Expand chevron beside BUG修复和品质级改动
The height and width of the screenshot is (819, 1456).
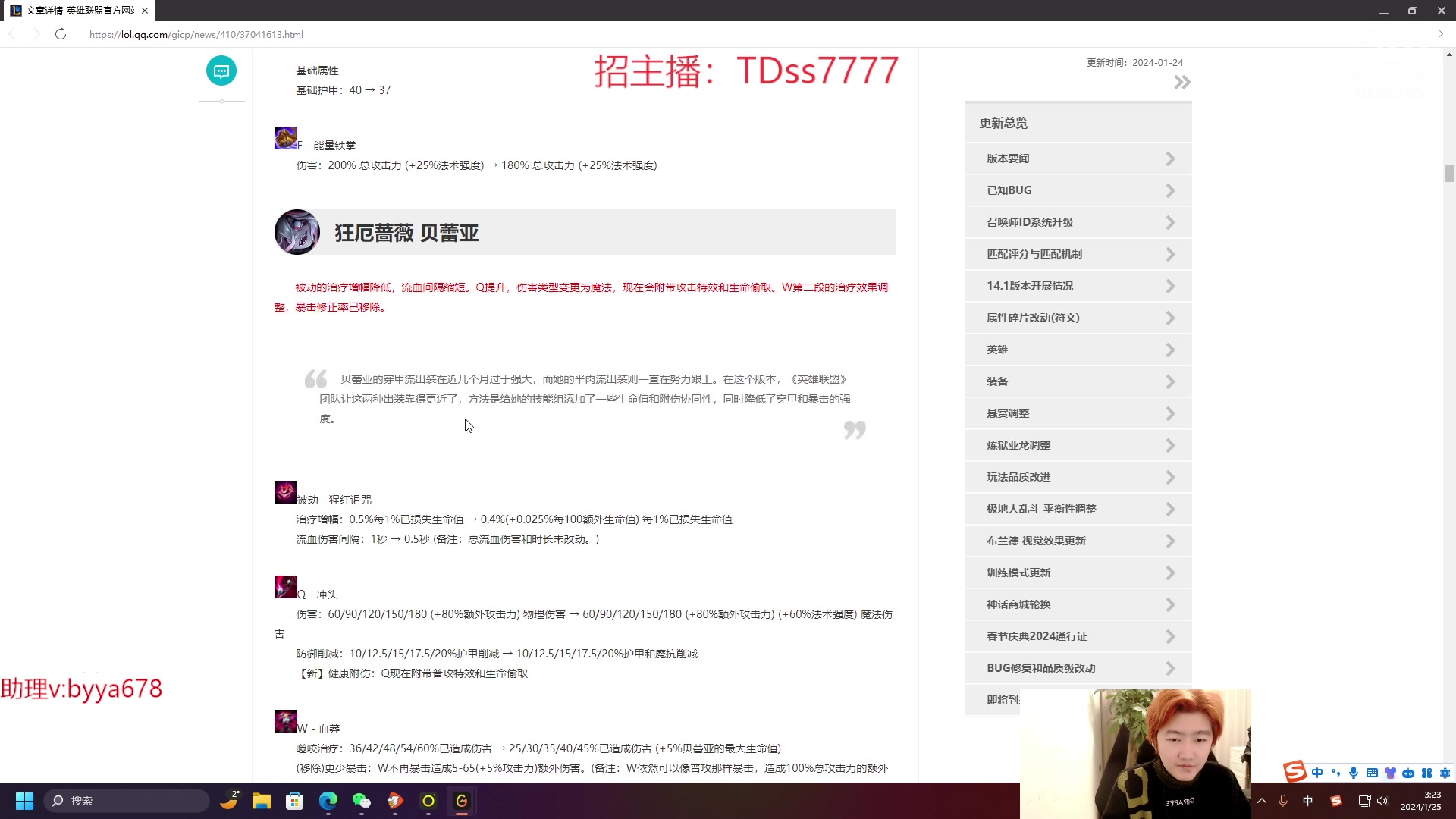click(x=1170, y=668)
